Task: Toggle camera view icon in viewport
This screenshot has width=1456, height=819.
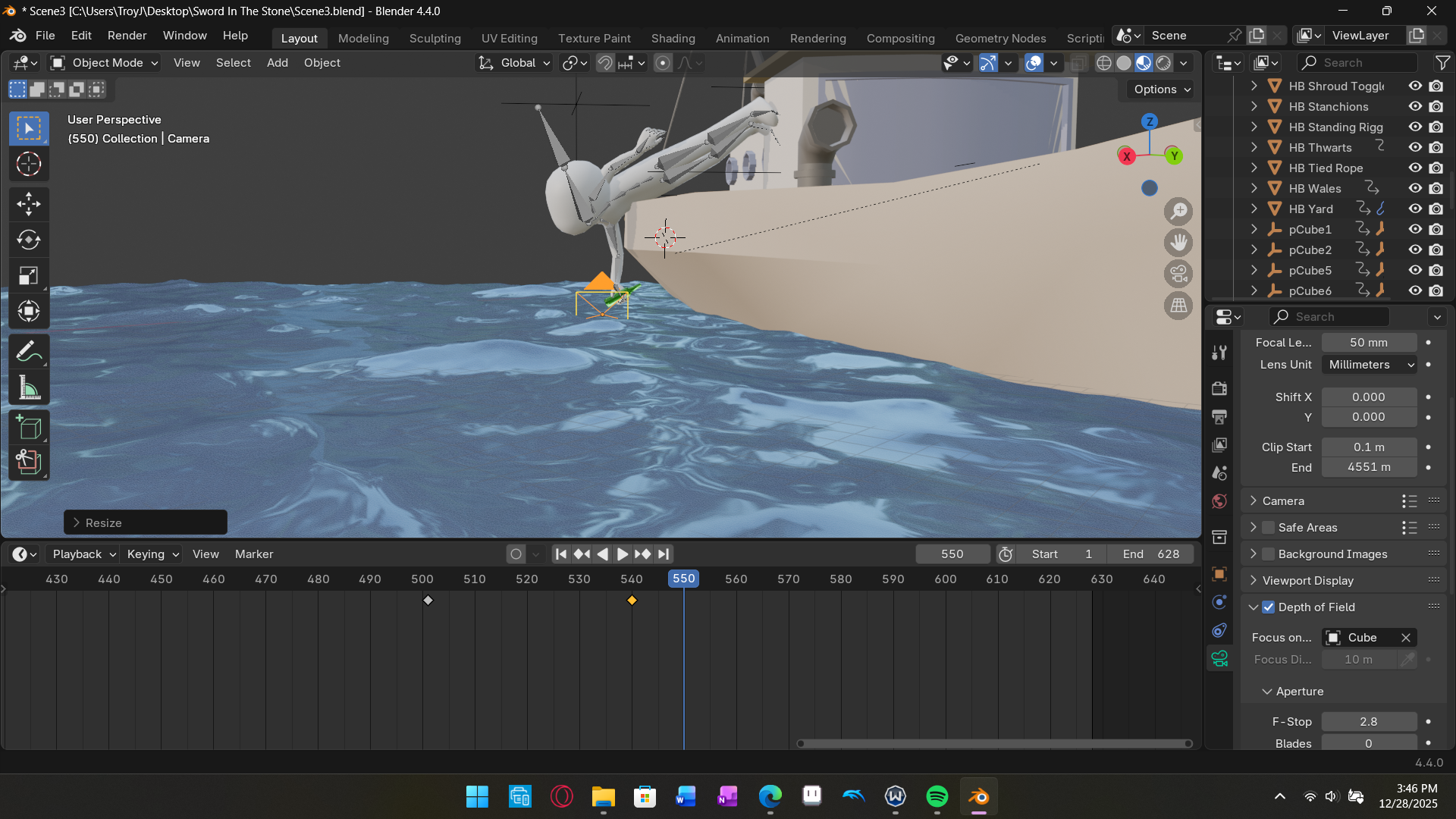Action: (x=1178, y=274)
